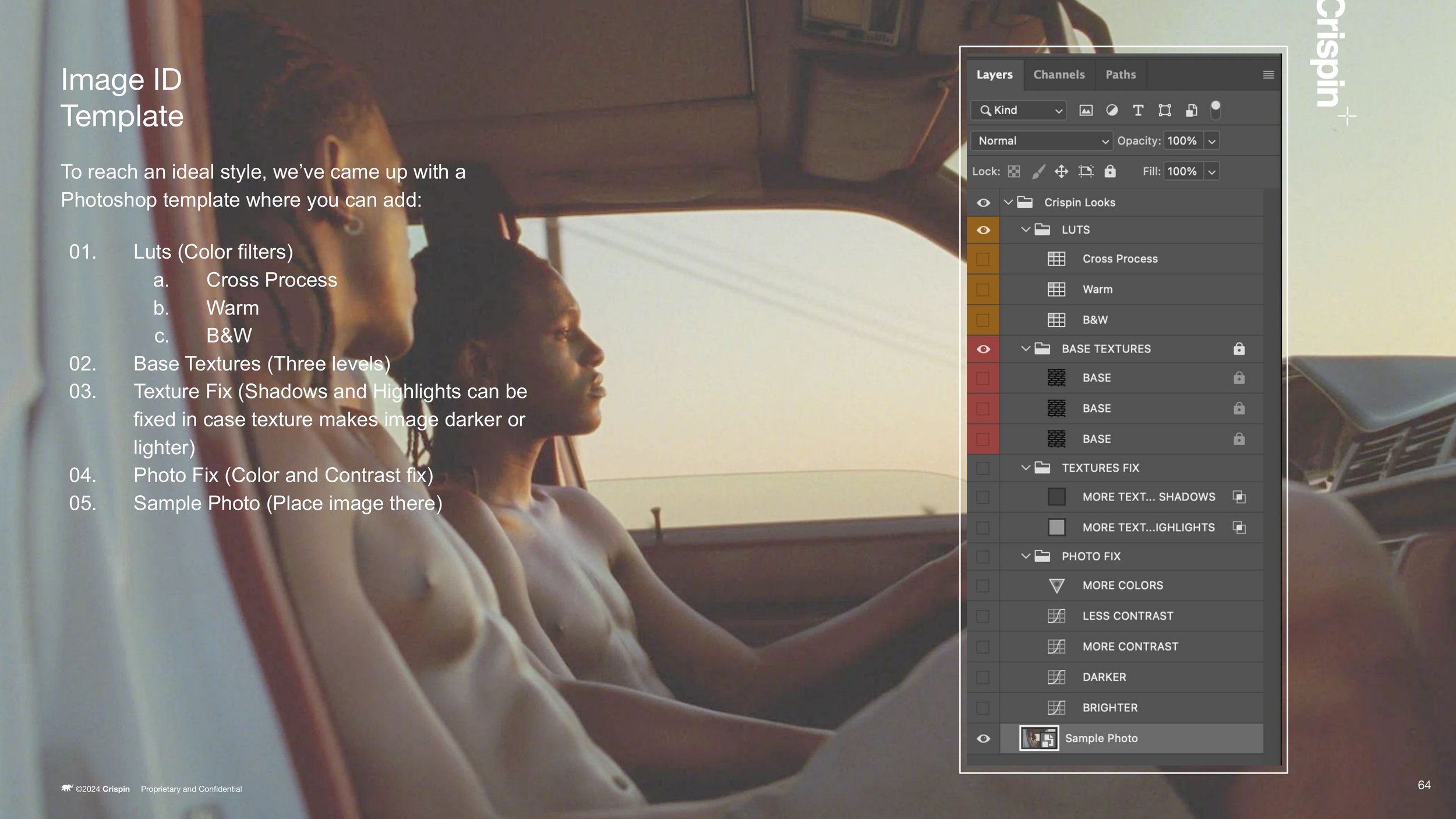Click the prevent artboard auto-nesting icon
Image resolution: width=1456 pixels, height=819 pixels.
click(1086, 171)
